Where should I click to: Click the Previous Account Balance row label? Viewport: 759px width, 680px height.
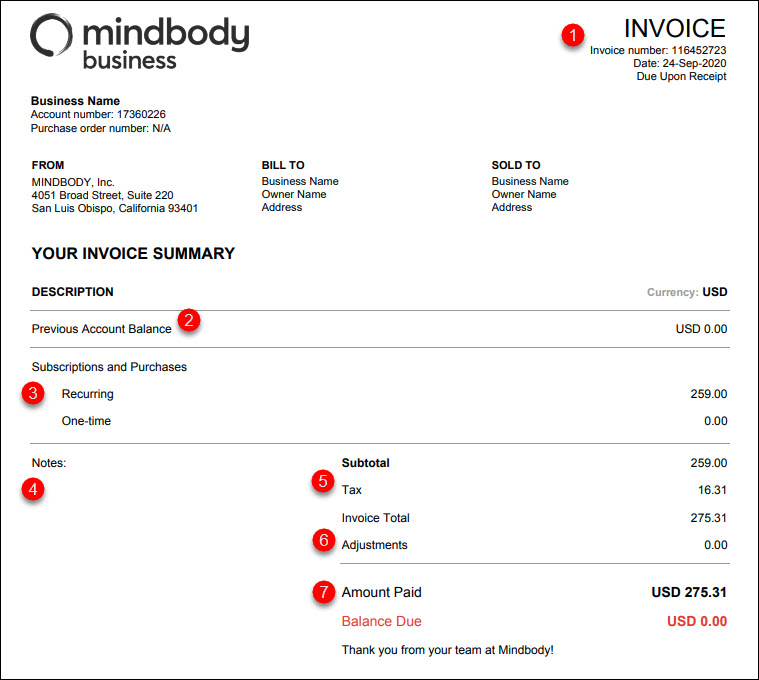pos(101,329)
